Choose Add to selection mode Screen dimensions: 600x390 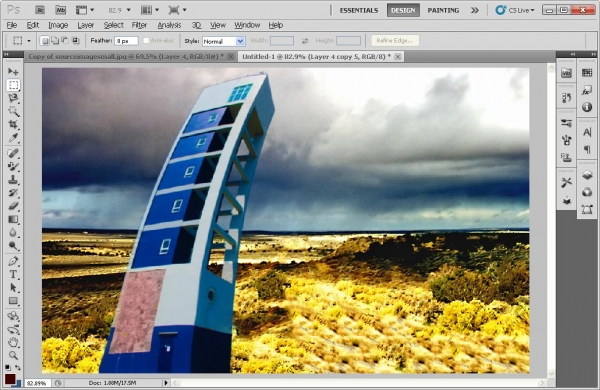coord(55,41)
